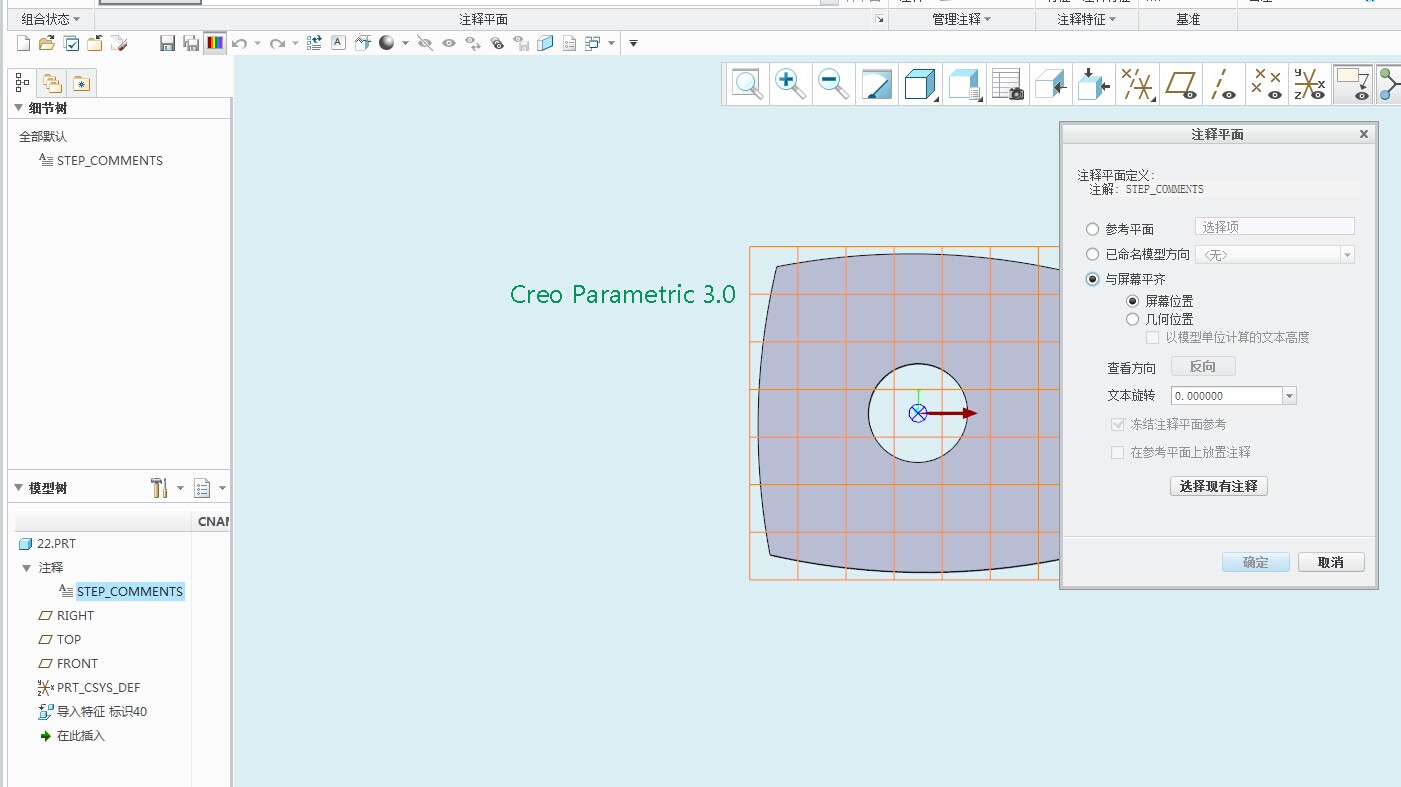Viewport: 1401px width, 787px height.
Task: Open a file via the folder icon
Action: pos(47,43)
